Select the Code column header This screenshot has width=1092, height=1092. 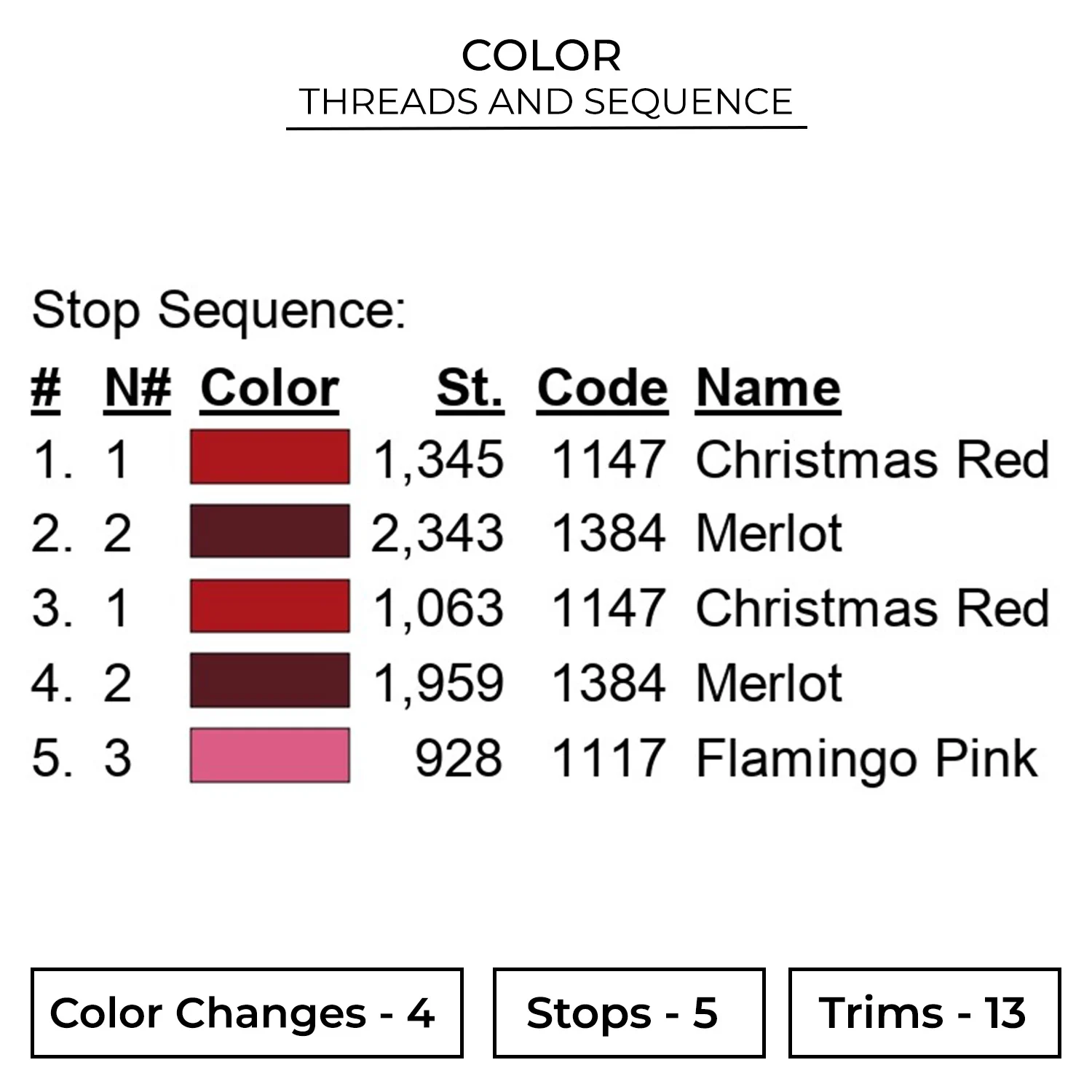pos(602,388)
